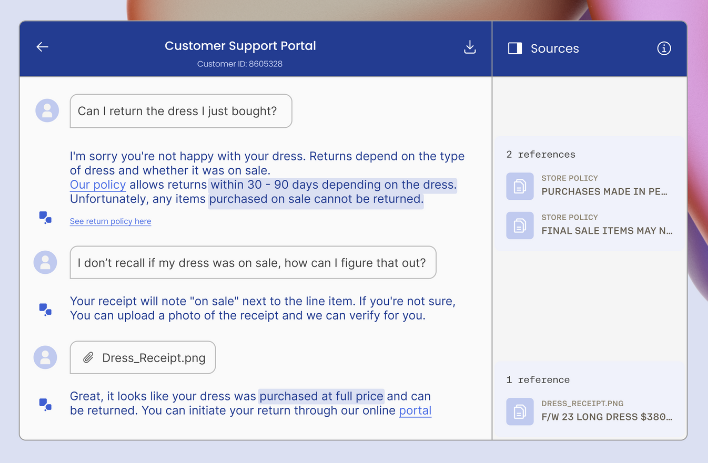Viewport: 708px width, 463px height.
Task: Click the '1 reference' label
Action: tap(538, 380)
